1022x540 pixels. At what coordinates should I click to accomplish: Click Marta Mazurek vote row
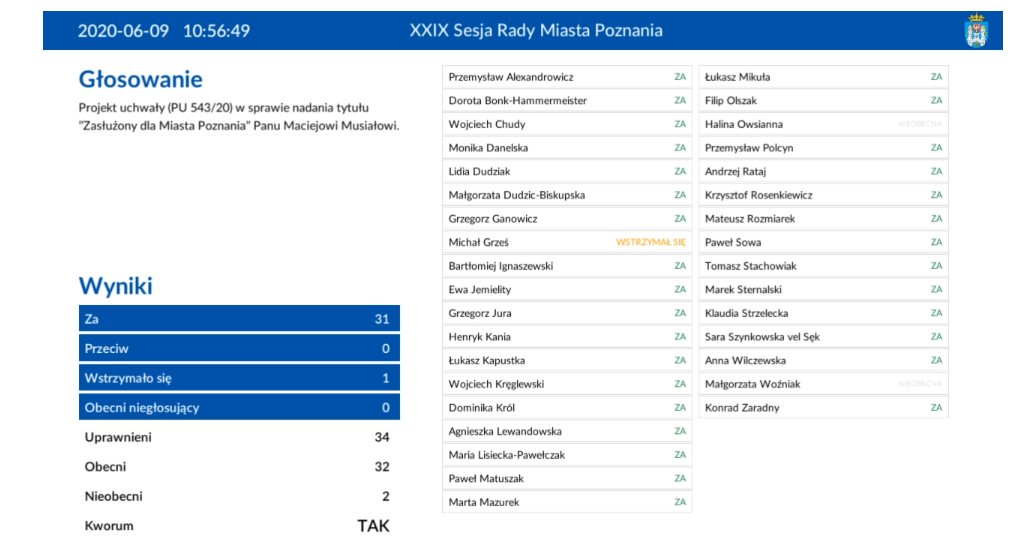tap(567, 502)
